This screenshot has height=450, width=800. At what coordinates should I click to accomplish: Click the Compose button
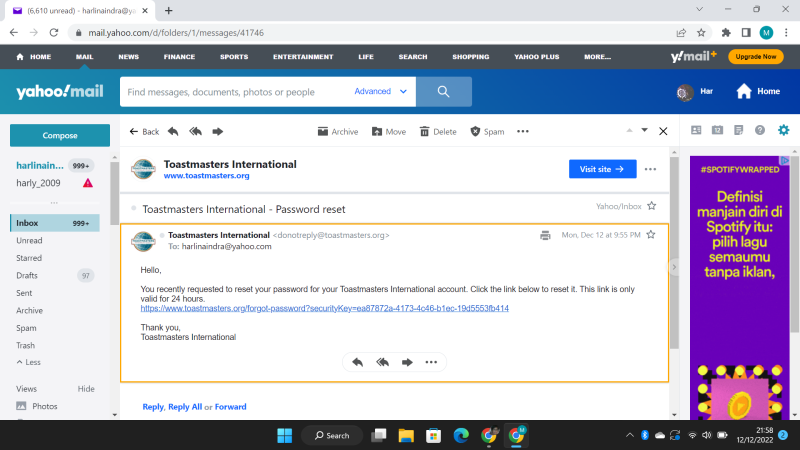(x=60, y=135)
